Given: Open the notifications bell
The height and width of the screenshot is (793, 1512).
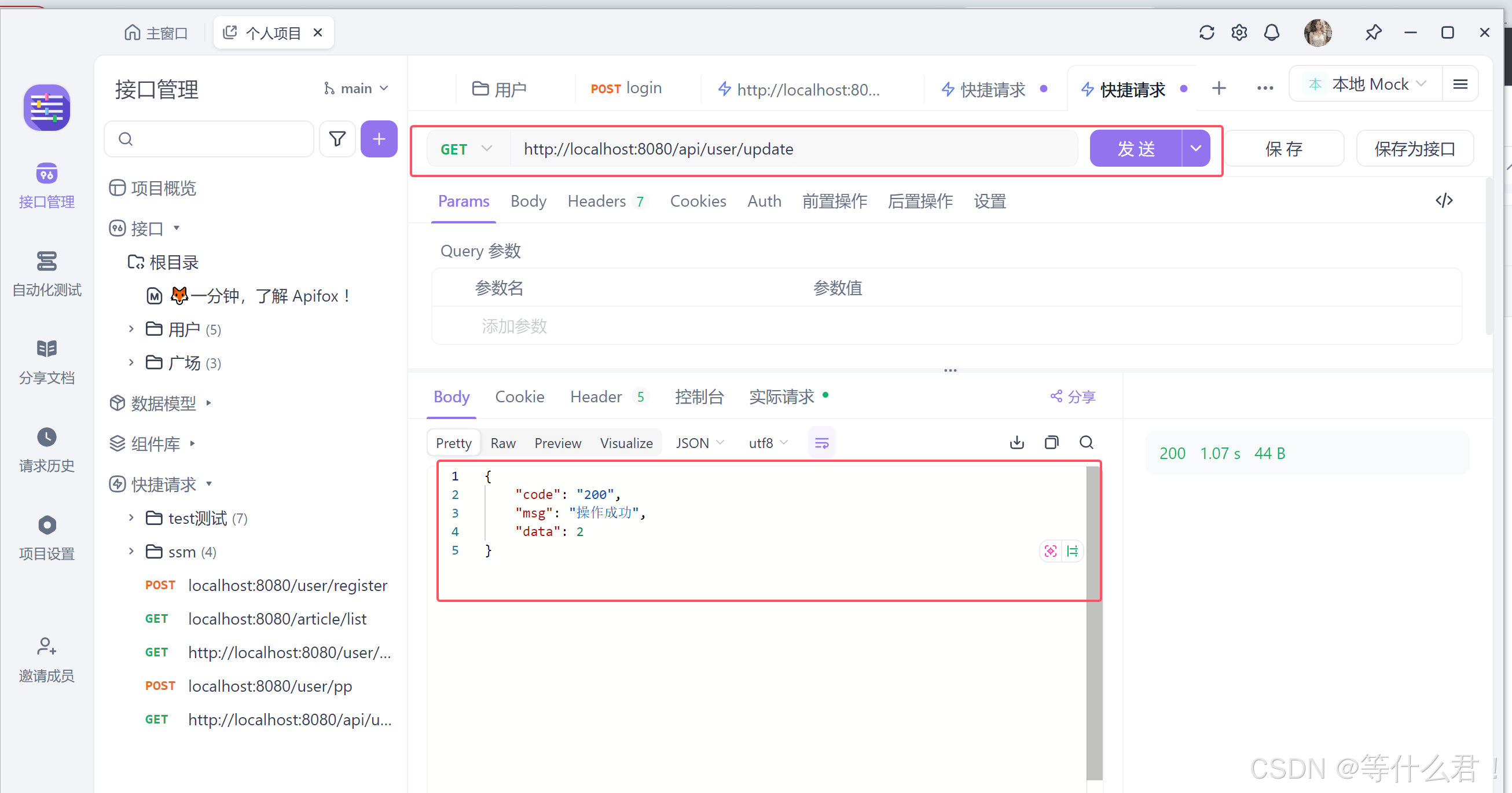Looking at the screenshot, I should [x=1271, y=32].
